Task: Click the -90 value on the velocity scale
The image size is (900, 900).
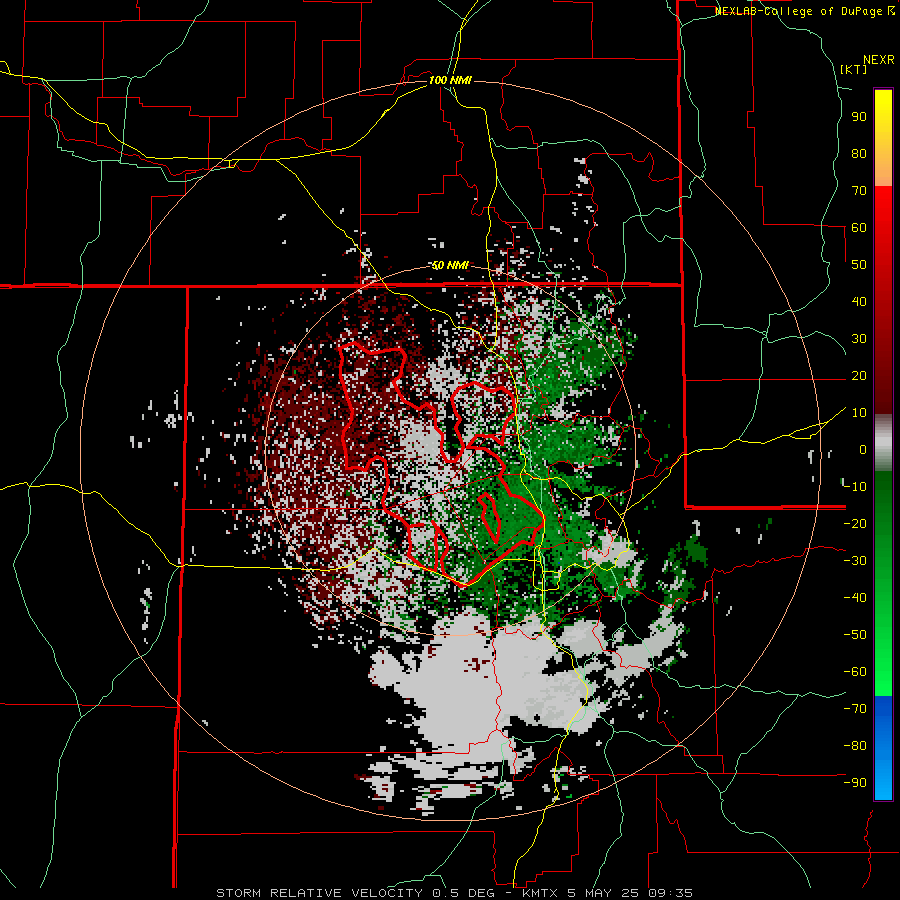Action: pos(855,782)
